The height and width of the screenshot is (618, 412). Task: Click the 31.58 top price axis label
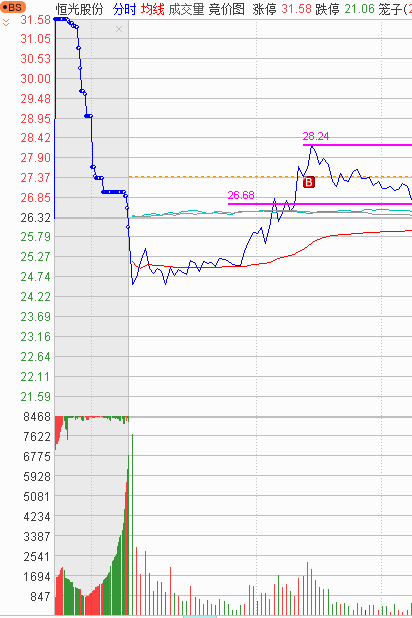pyautogui.click(x=36, y=19)
